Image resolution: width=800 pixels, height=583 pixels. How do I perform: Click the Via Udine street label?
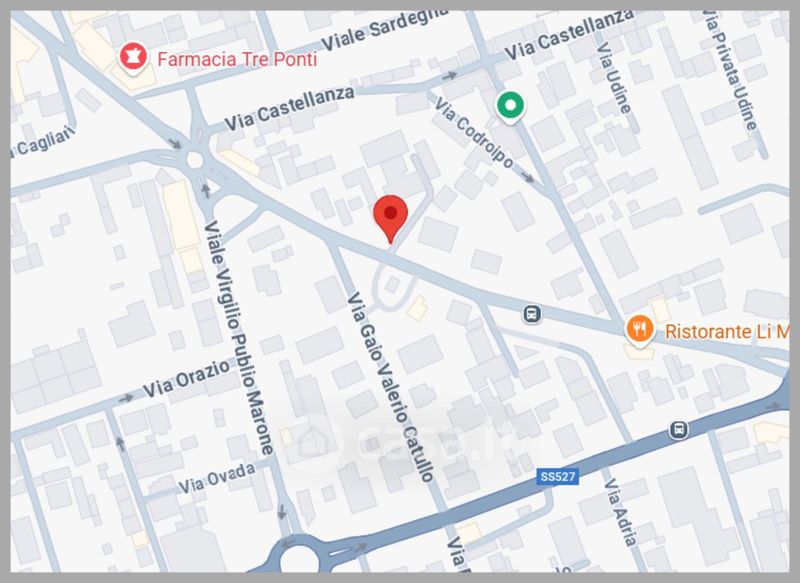click(613, 77)
